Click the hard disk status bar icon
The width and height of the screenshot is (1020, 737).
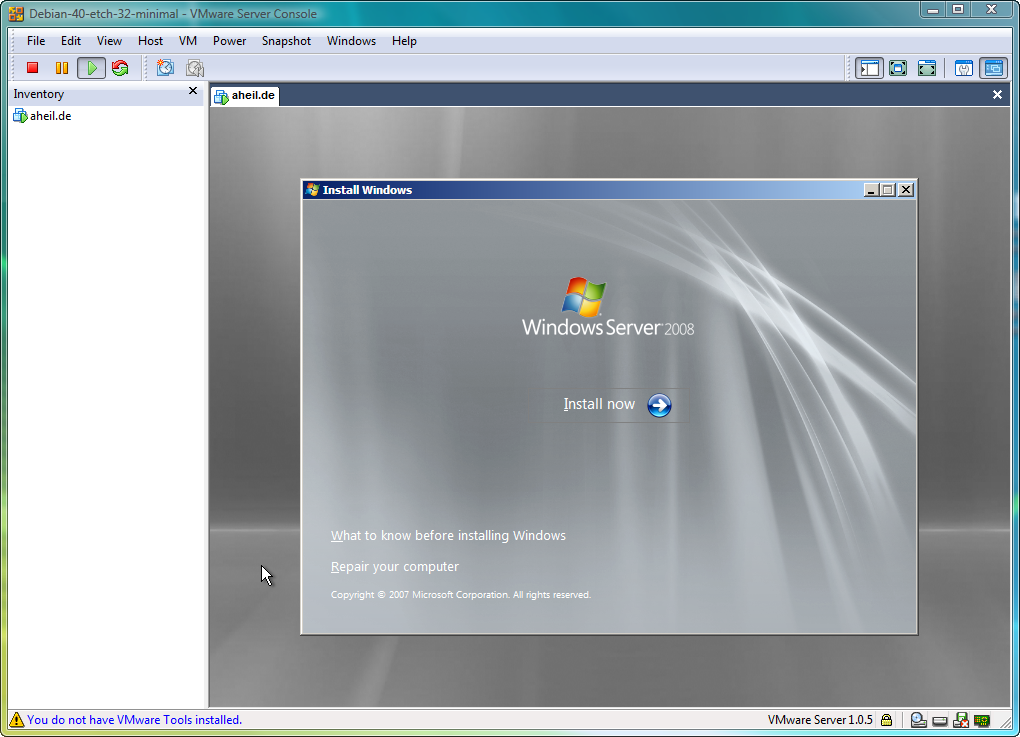tap(940, 721)
